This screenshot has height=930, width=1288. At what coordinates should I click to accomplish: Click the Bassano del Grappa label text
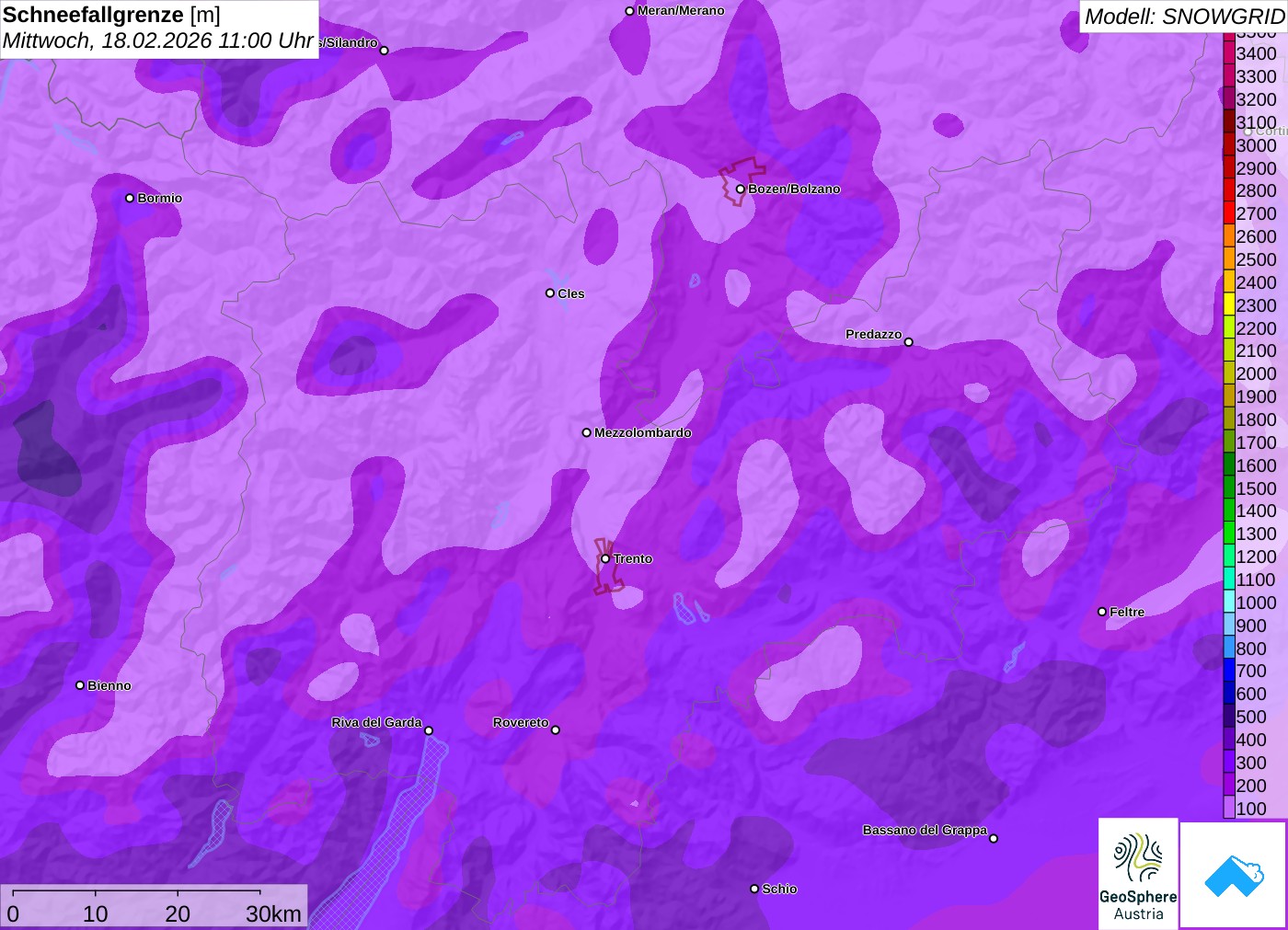tap(925, 830)
